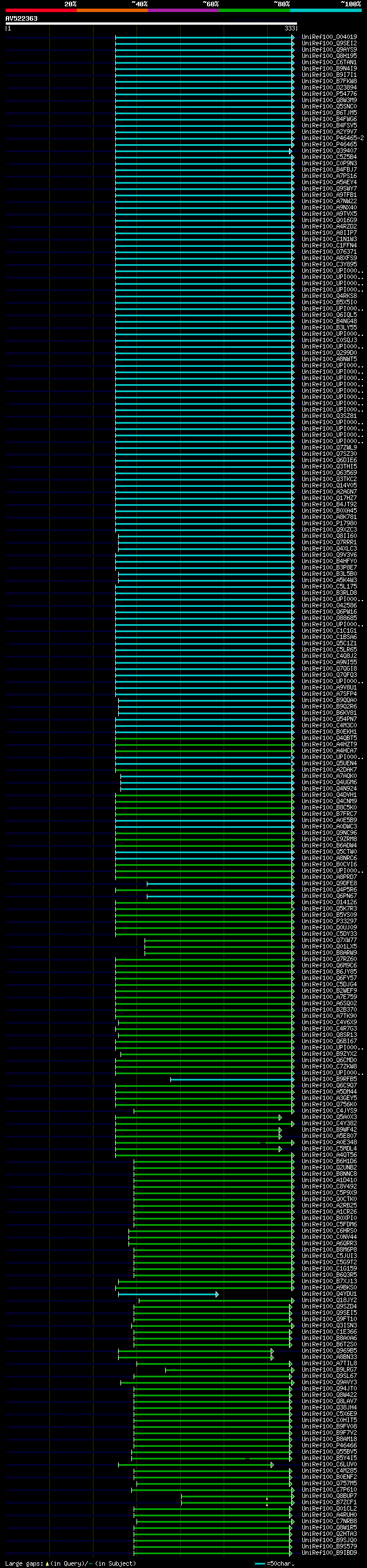Screen dimensions: 367x1568
Task: Open the UniRef100_A7PS16 entry
Action: click(329, 176)
